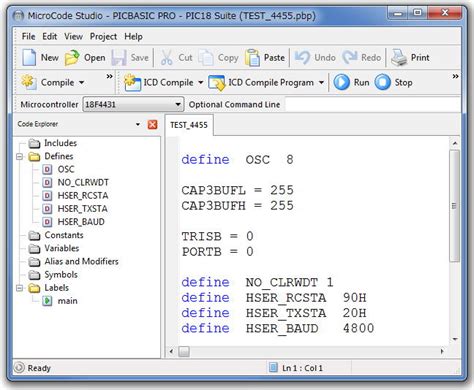Click the Undo arrow icon
The width and height of the screenshot is (474, 390).
pos(302,57)
